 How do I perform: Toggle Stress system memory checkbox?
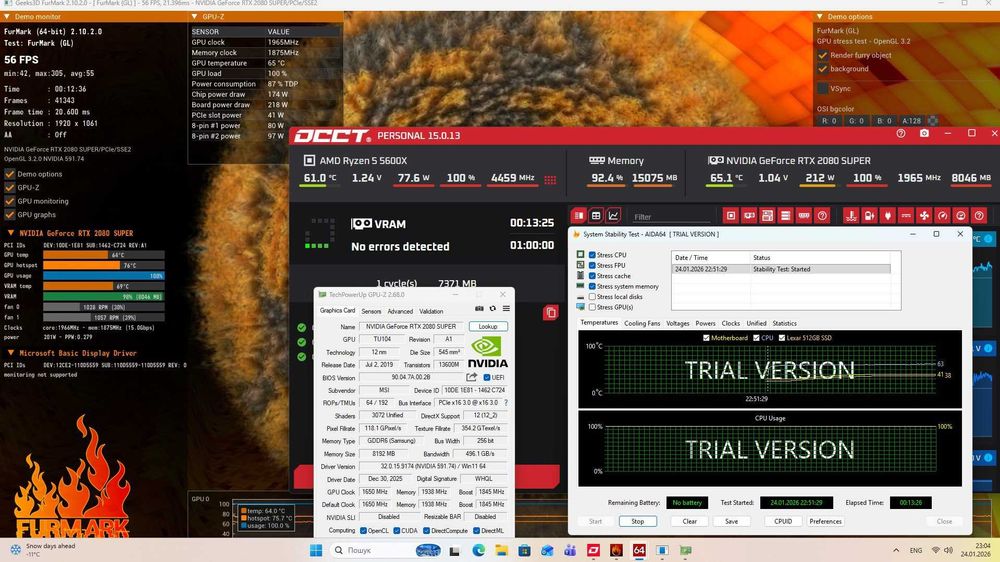point(592,286)
